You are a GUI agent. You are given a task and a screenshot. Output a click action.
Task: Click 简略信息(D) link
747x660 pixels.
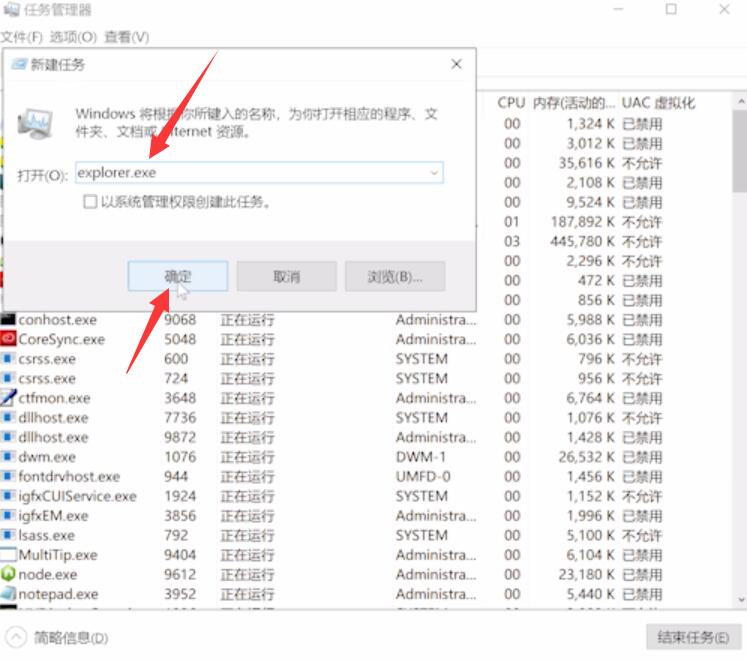tap(71, 637)
